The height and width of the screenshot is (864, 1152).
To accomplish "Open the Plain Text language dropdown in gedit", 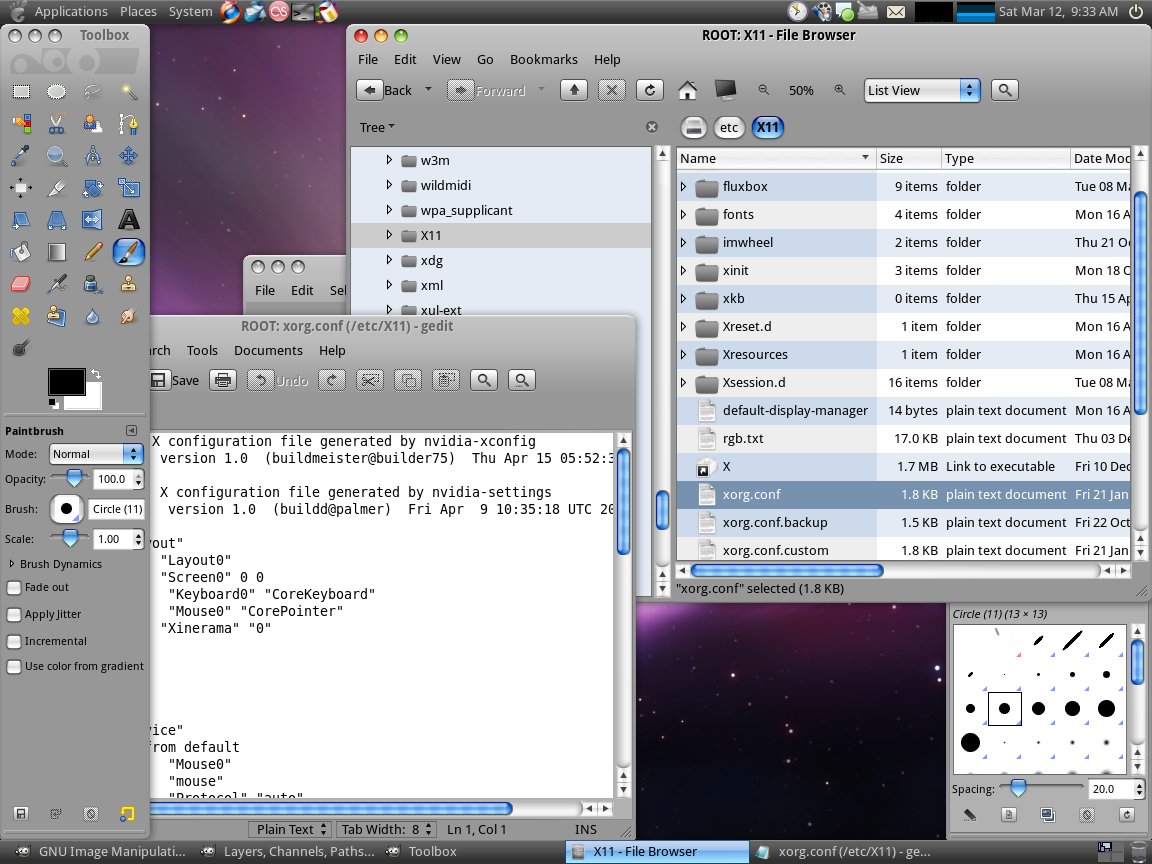I will click(290, 829).
